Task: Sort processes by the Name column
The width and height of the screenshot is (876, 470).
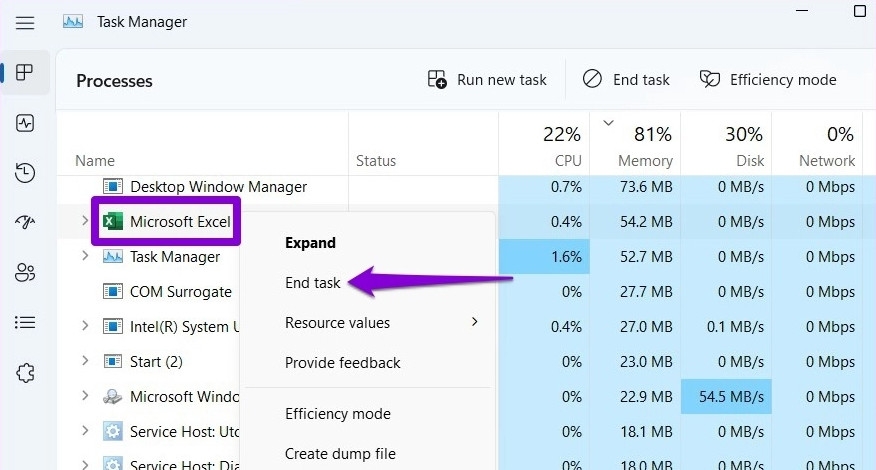Action: (x=95, y=161)
